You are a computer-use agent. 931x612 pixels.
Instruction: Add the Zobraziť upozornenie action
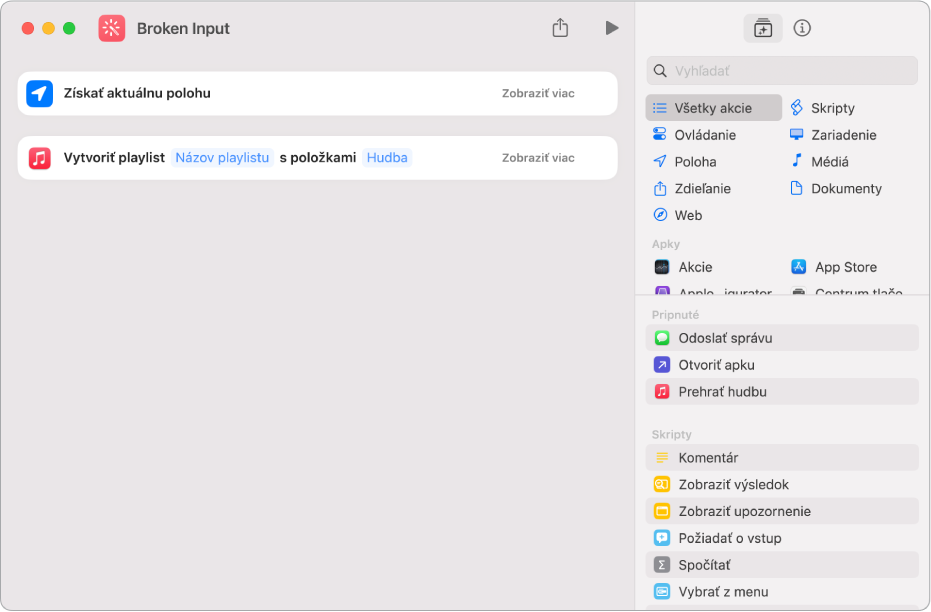(x=781, y=511)
